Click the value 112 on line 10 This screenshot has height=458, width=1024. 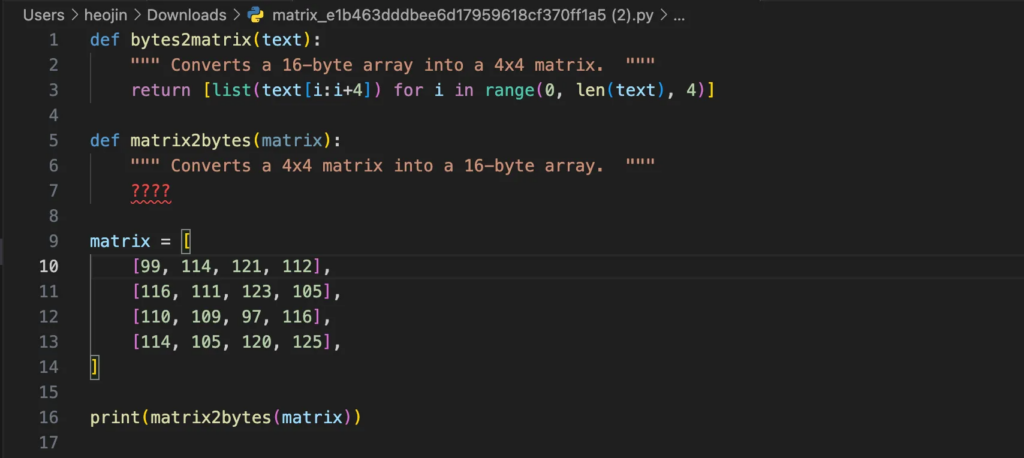click(x=297, y=266)
